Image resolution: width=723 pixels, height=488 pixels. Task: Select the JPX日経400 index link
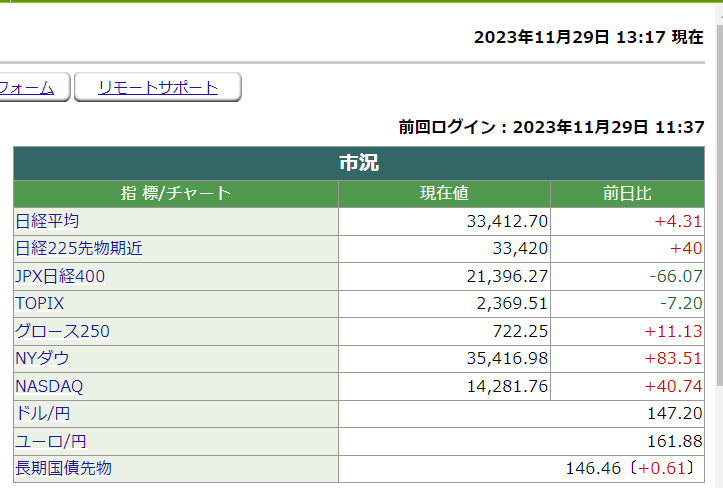pyautogui.click(x=60, y=276)
